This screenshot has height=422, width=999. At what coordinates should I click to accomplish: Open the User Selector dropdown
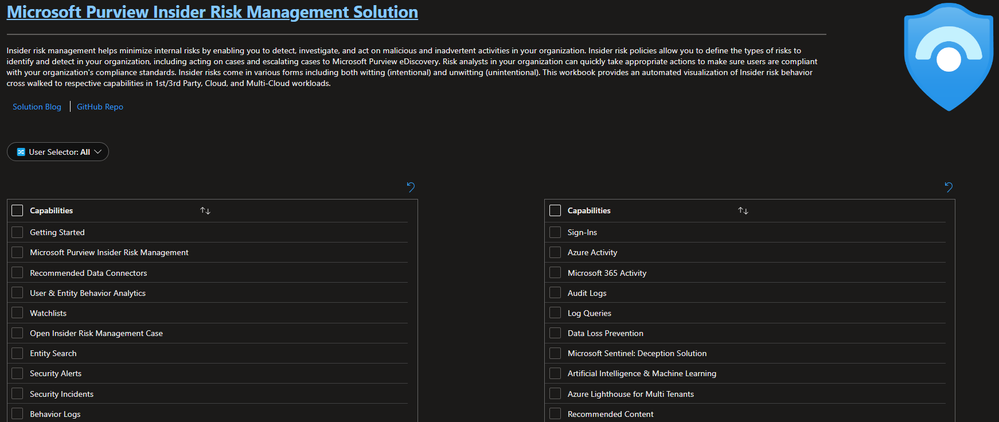58,152
